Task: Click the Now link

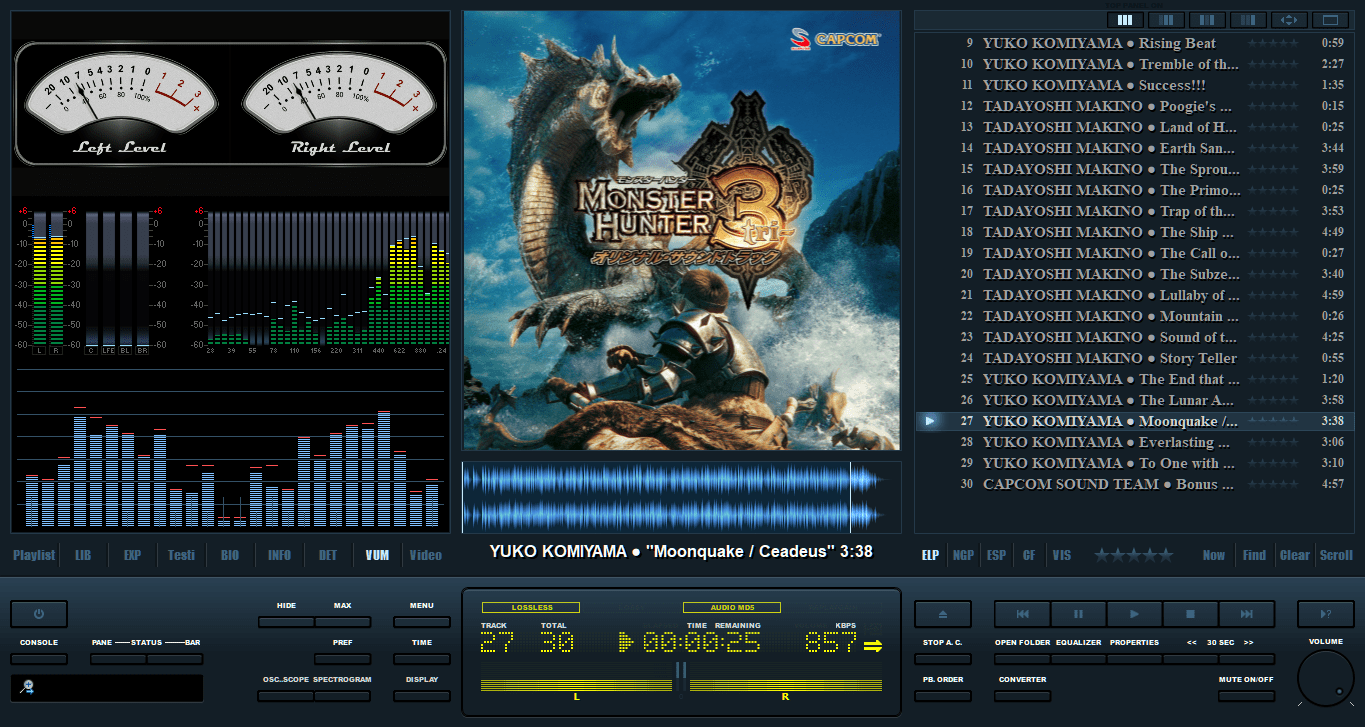Action: 1214,555
